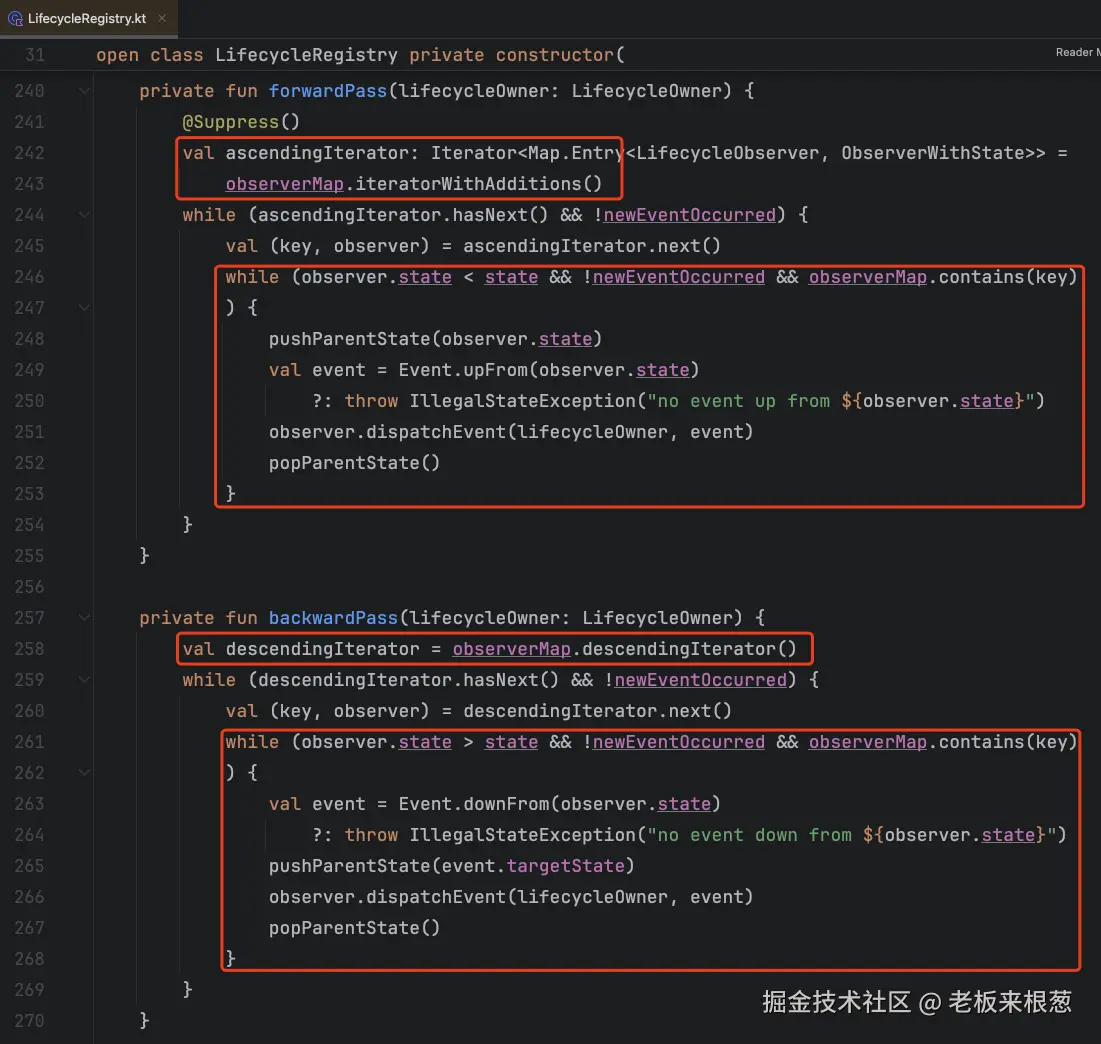This screenshot has height=1044, width=1101.
Task: Click iteratorWithAdditions() call on line 243
Action: coord(479,184)
